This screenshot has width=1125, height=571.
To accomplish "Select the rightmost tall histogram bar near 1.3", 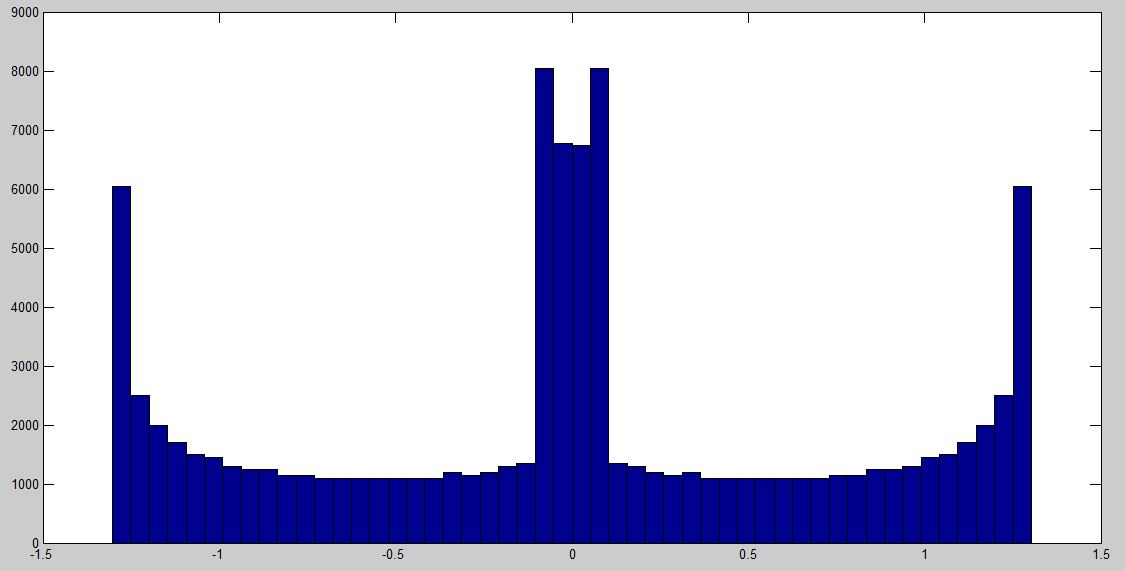I will pos(1022,364).
